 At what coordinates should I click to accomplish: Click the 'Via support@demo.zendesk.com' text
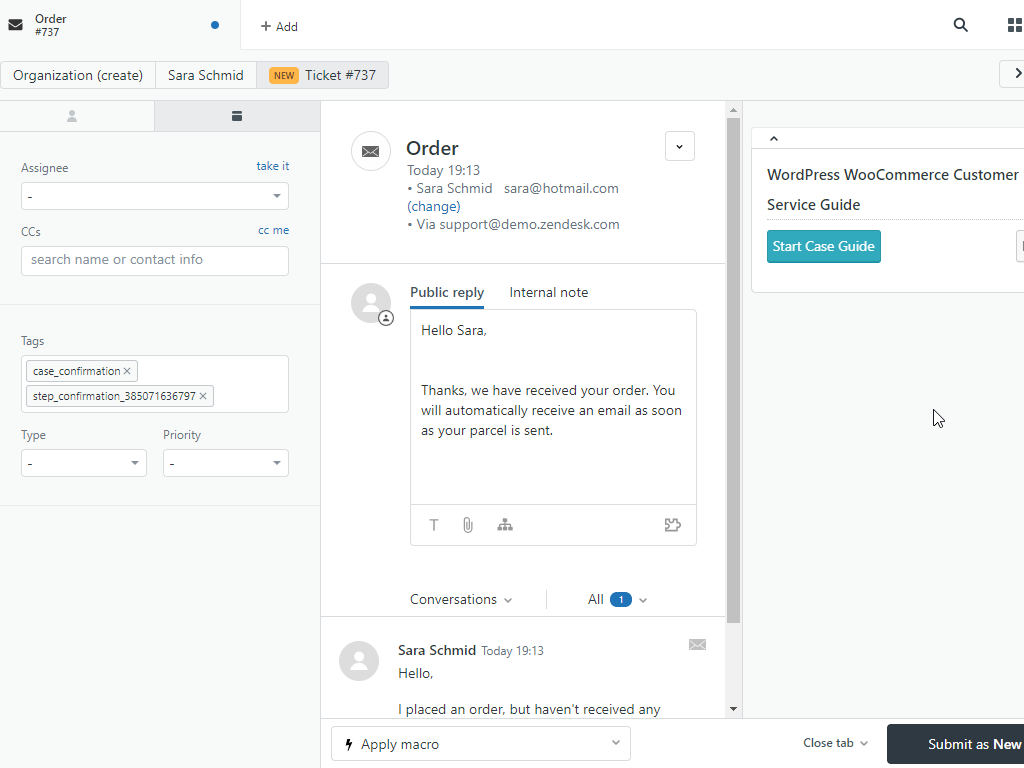tap(518, 225)
